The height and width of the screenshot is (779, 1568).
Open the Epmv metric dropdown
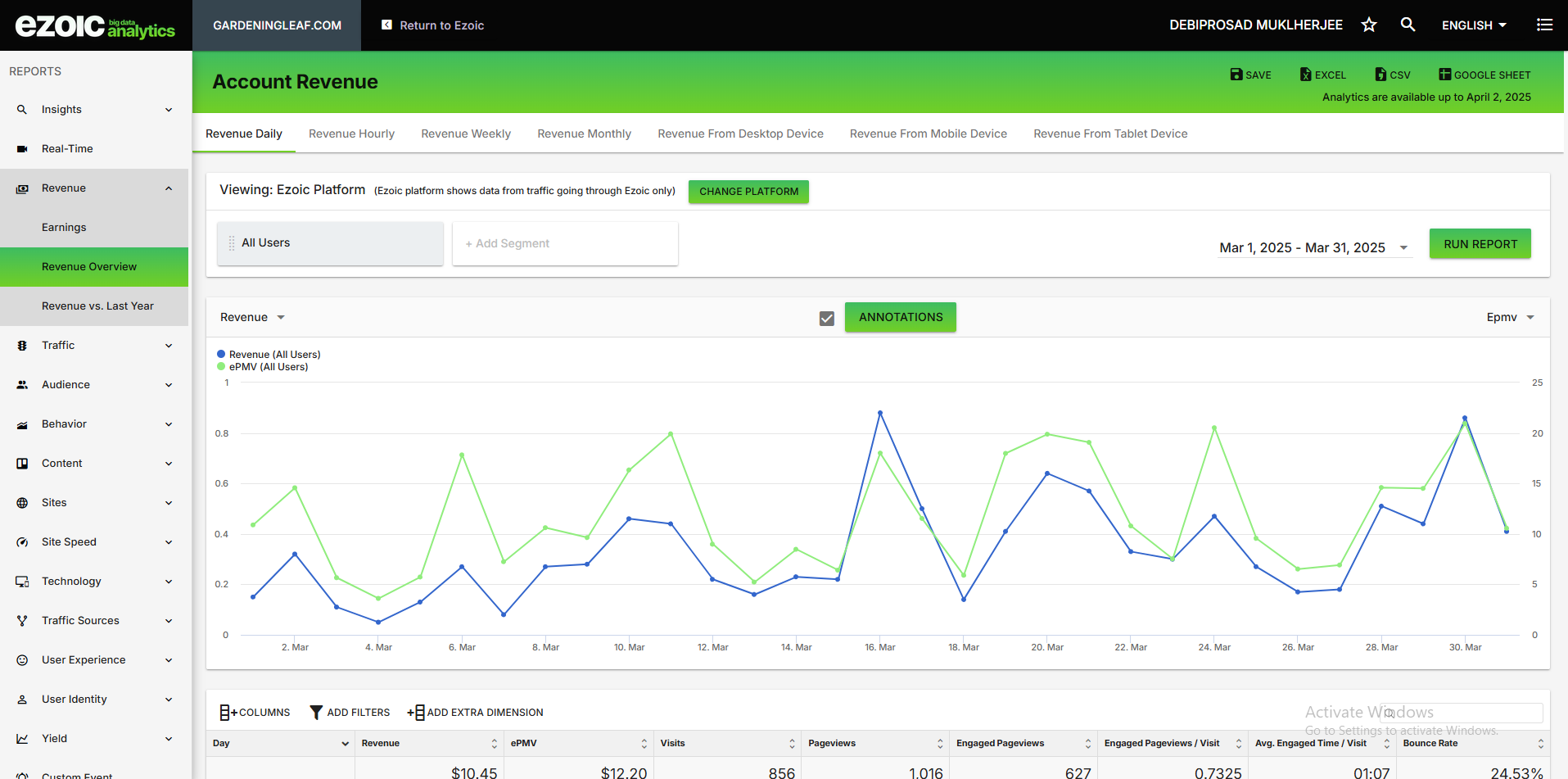(1510, 317)
